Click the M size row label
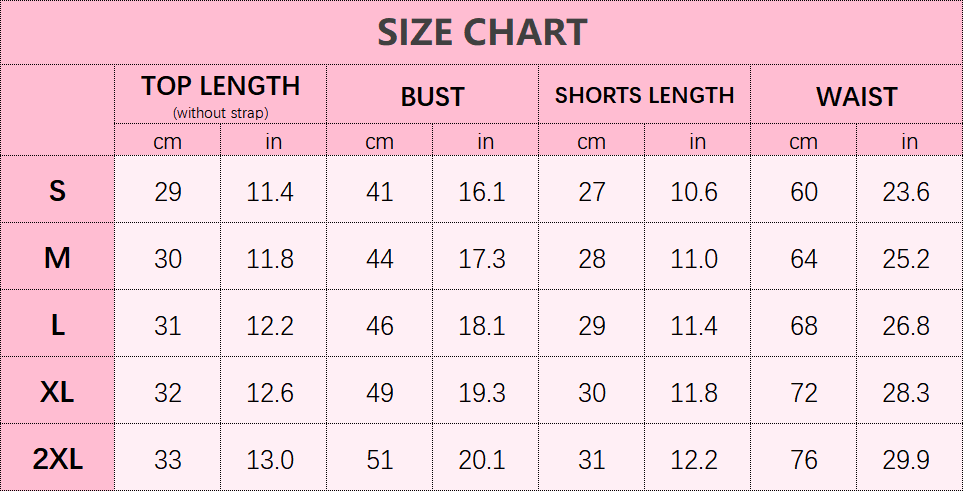The width and height of the screenshot is (963, 491). coord(57,258)
